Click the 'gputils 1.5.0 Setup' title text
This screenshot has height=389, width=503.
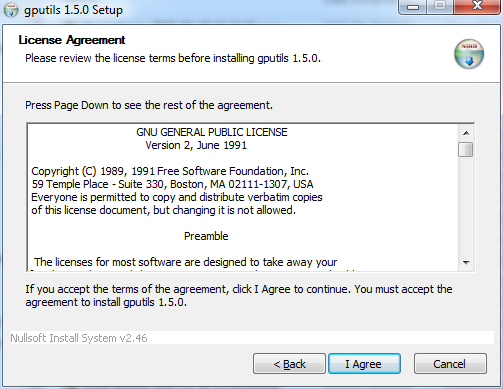tap(73, 10)
